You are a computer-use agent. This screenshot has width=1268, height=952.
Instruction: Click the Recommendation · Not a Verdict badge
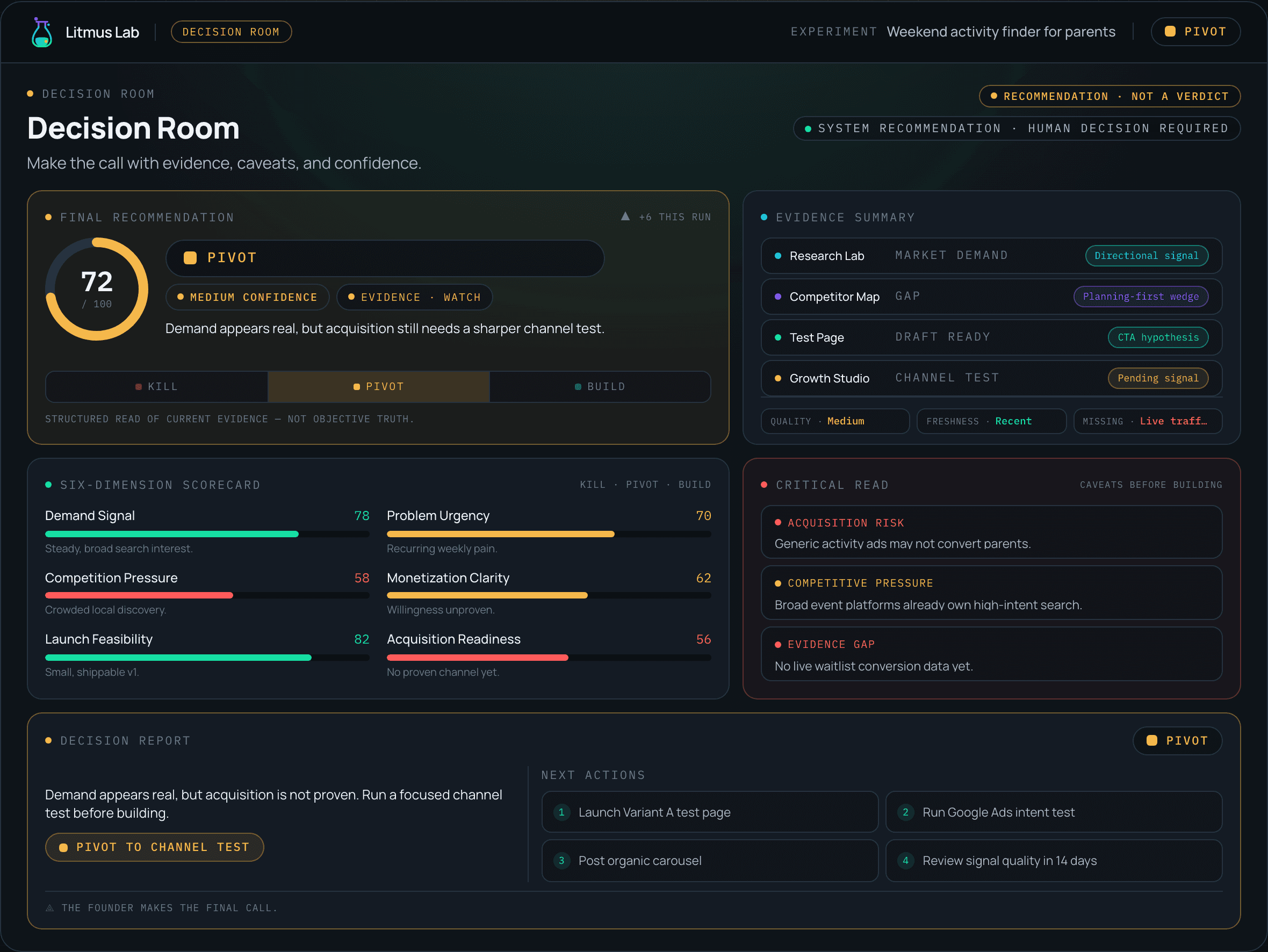(x=1109, y=96)
